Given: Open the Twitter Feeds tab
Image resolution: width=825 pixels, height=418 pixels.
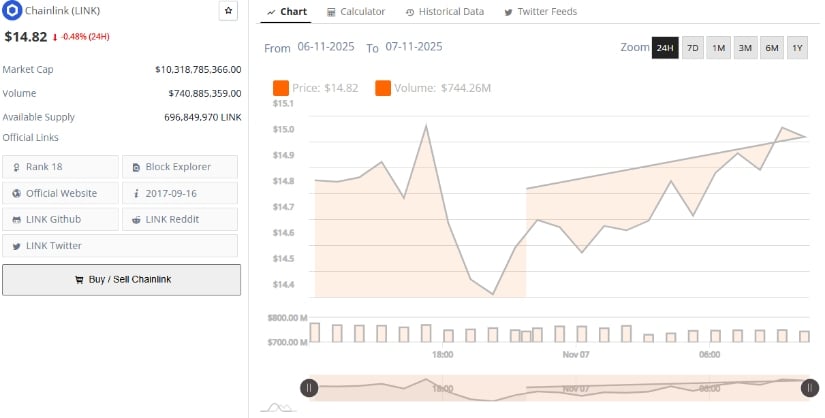Looking at the screenshot, I should tap(540, 12).
